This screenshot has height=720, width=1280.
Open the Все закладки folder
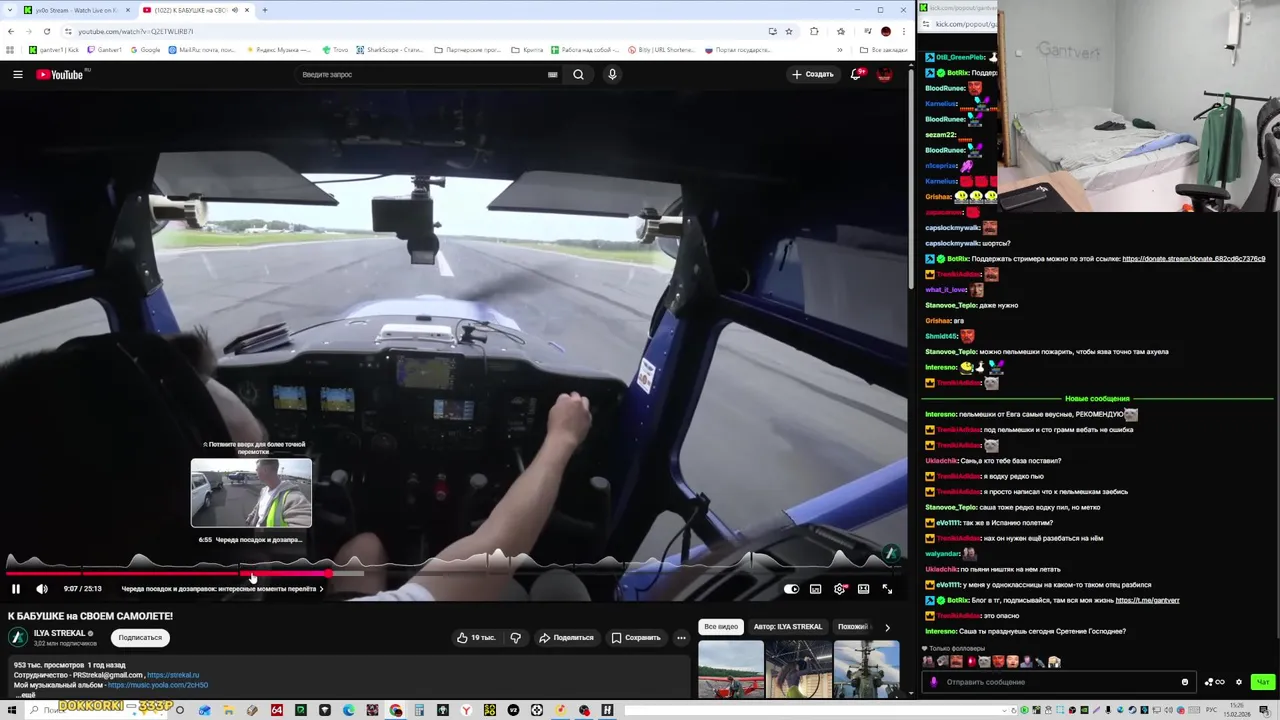(x=885, y=49)
